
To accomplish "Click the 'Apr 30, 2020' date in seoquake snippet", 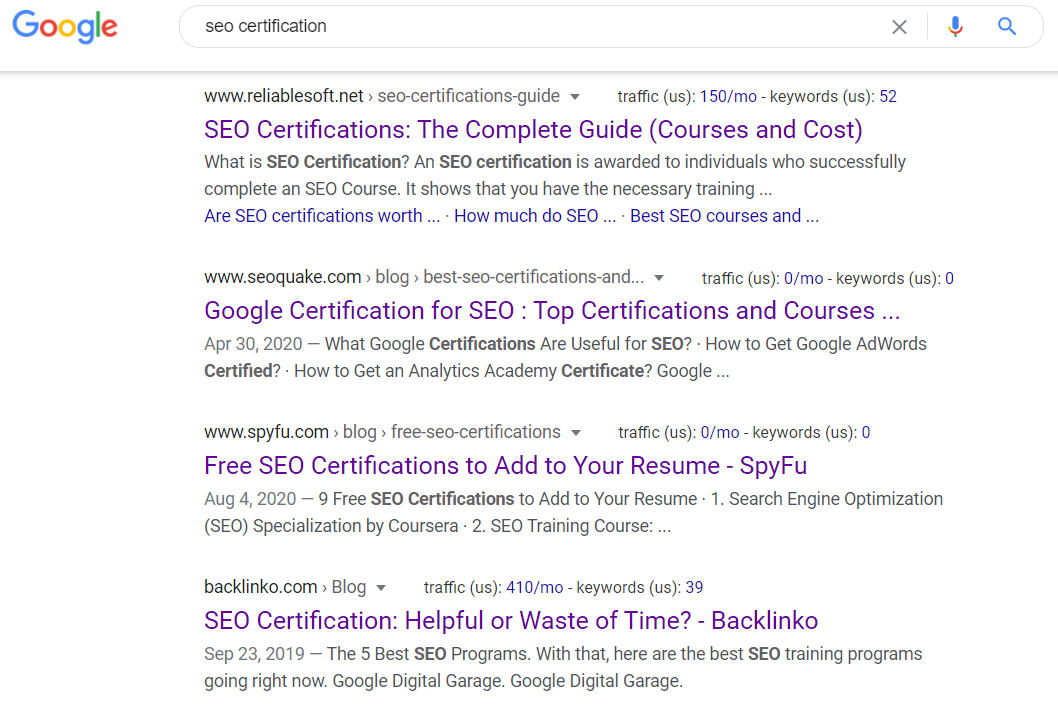I will [253, 344].
